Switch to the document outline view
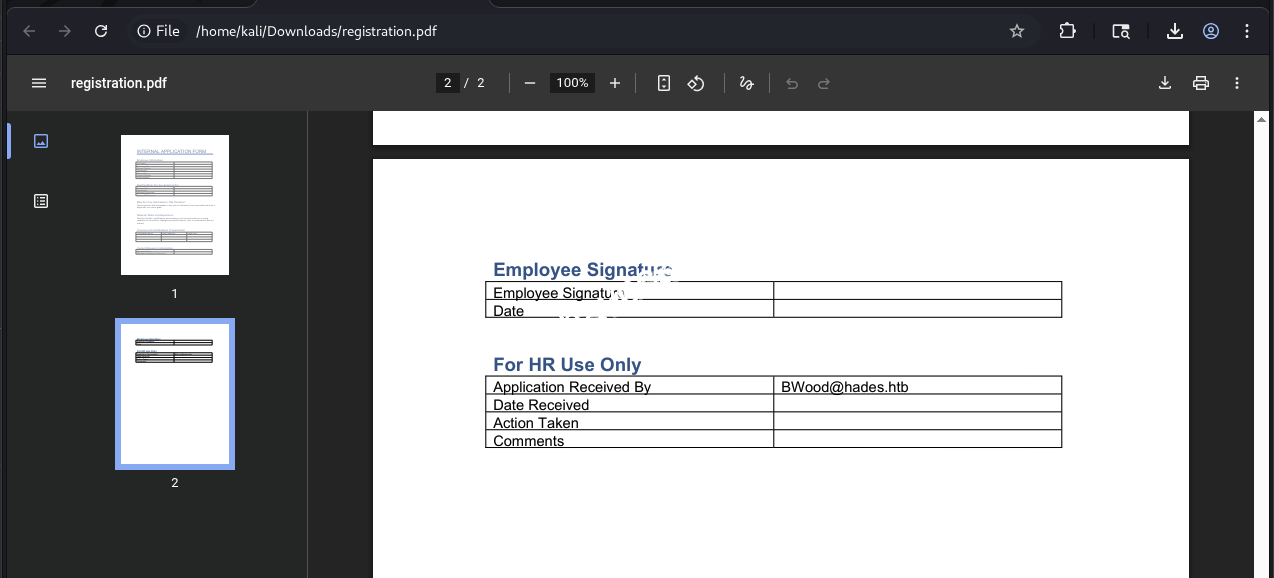 (40, 200)
